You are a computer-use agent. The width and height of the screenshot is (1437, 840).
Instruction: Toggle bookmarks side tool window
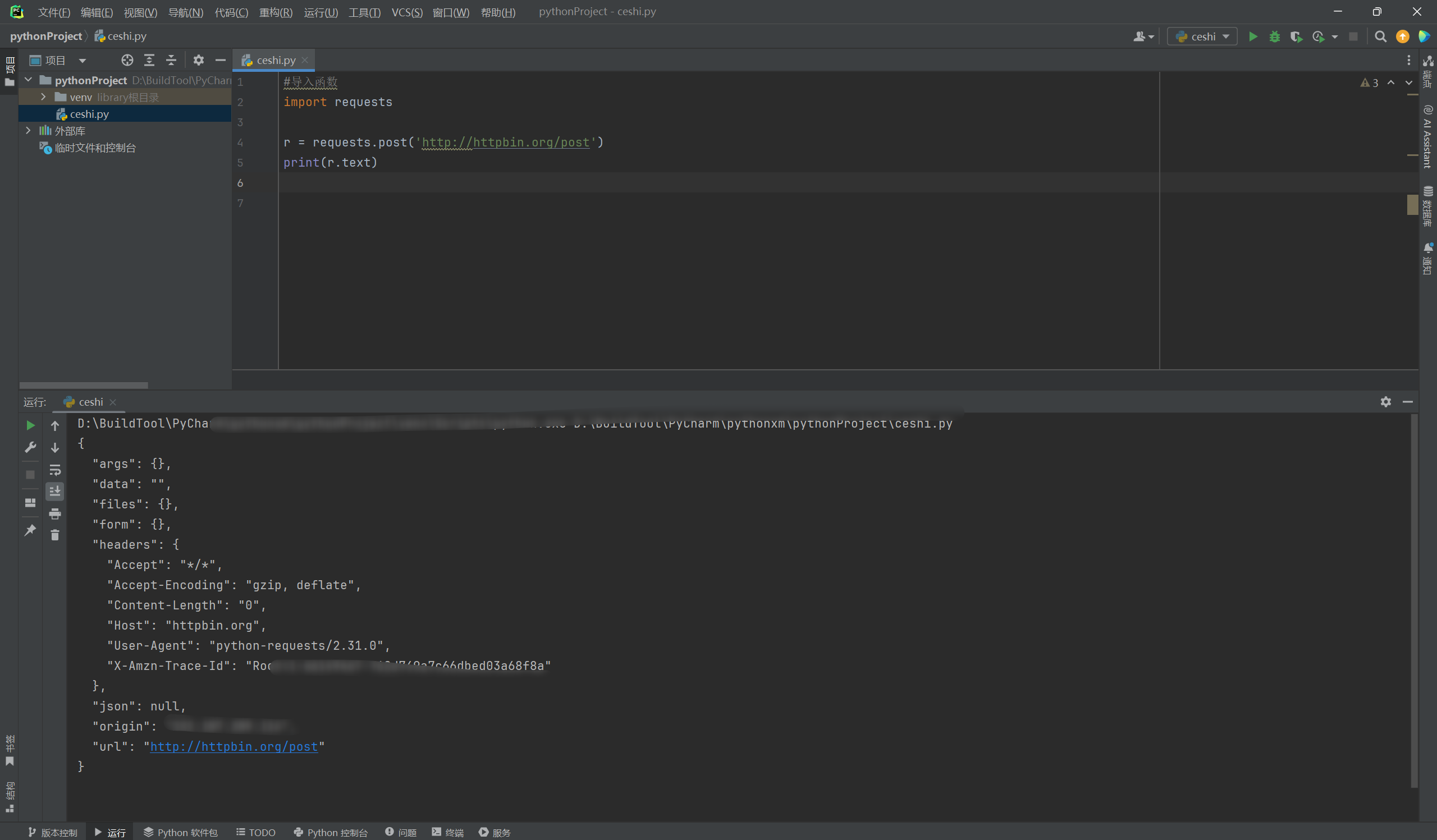click(x=10, y=751)
